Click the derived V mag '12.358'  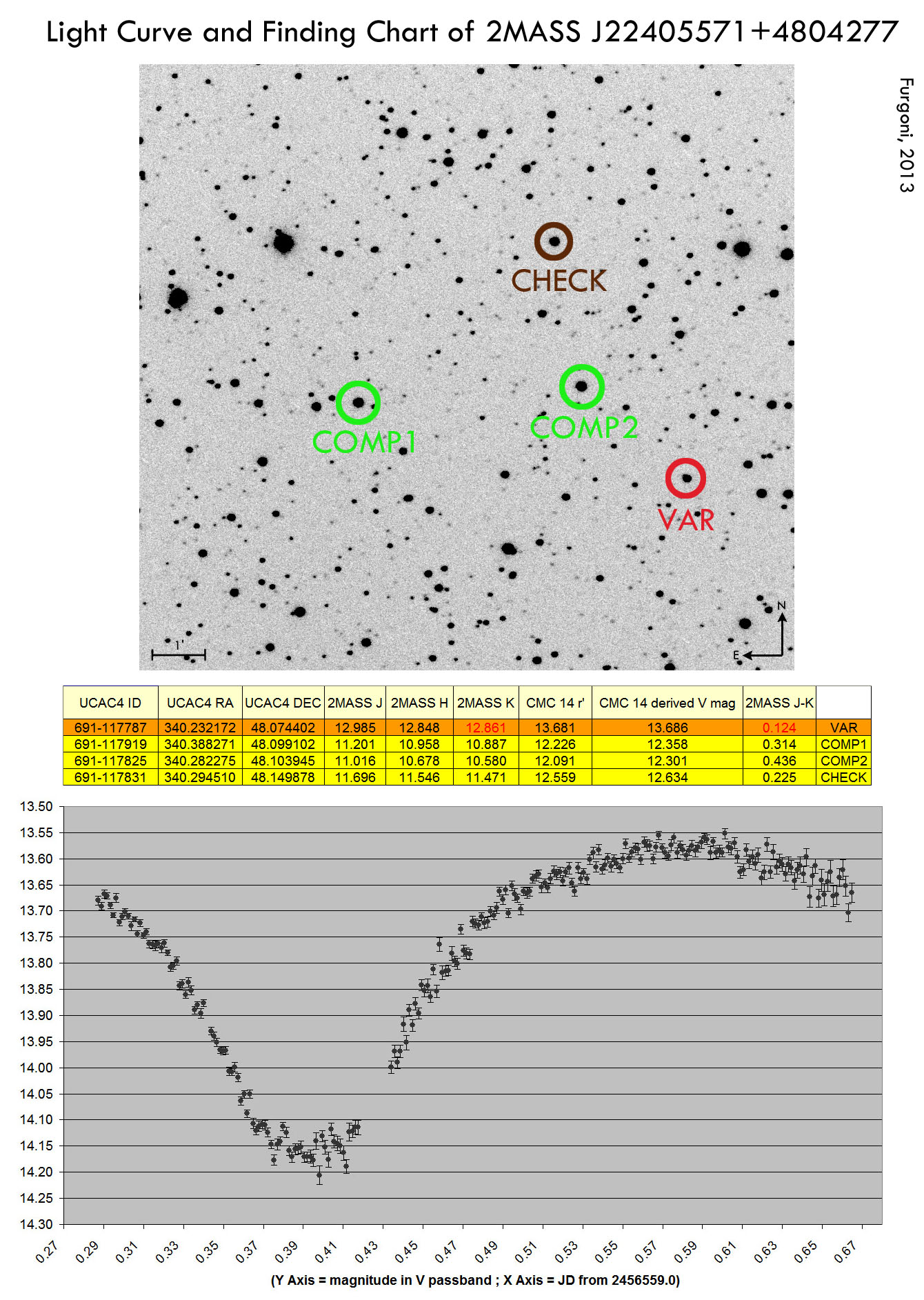pos(667,744)
